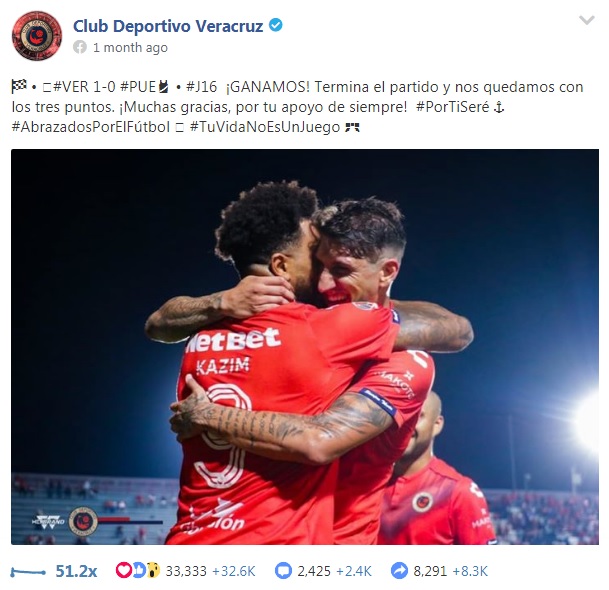The height and width of the screenshot is (590, 609).
Task: Click the 33,333 reactions count
Action: point(186,571)
